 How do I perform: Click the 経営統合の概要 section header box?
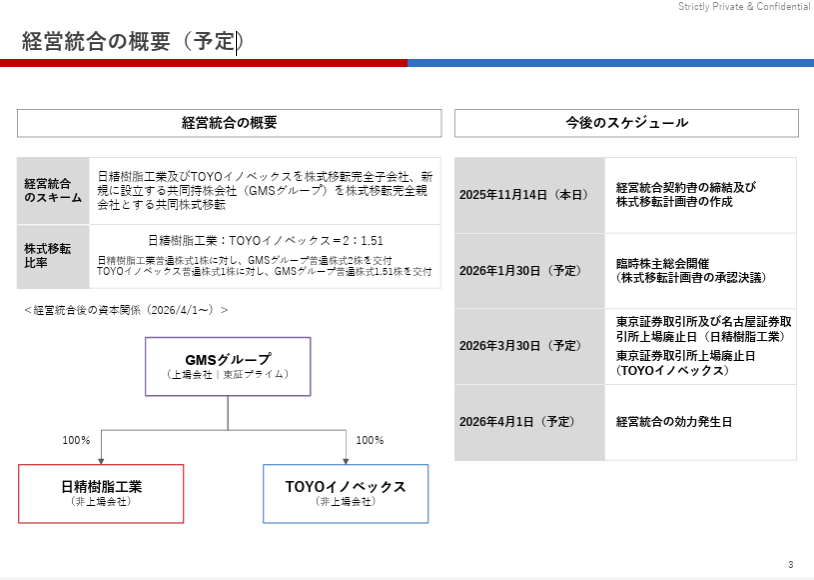coord(229,123)
